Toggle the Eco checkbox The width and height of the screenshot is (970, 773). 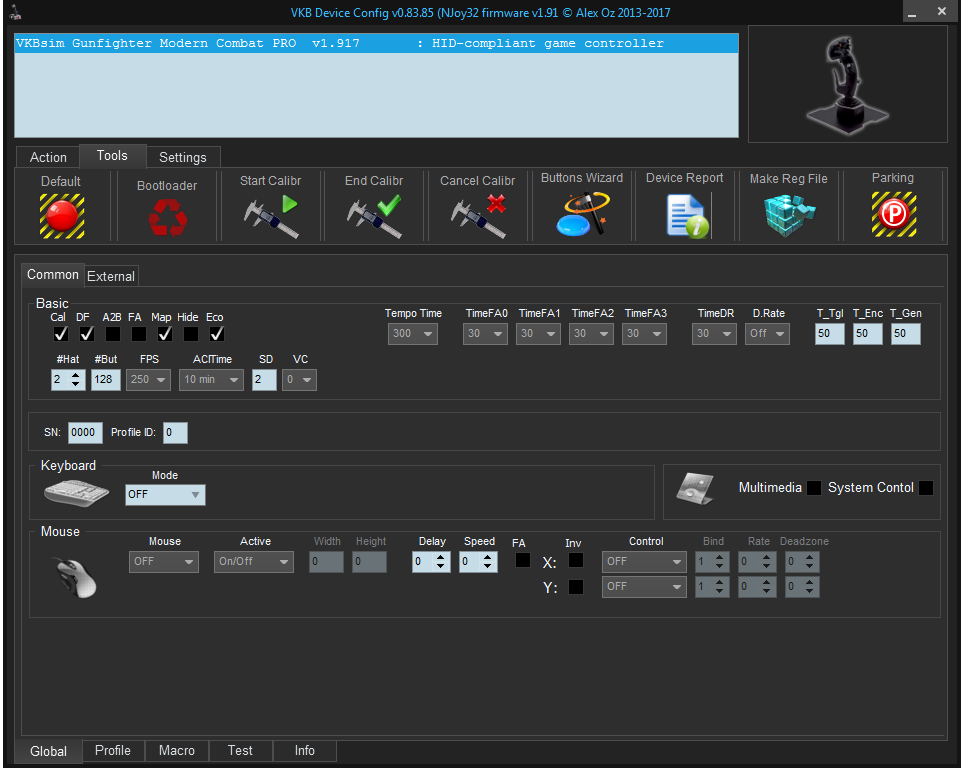(217, 335)
